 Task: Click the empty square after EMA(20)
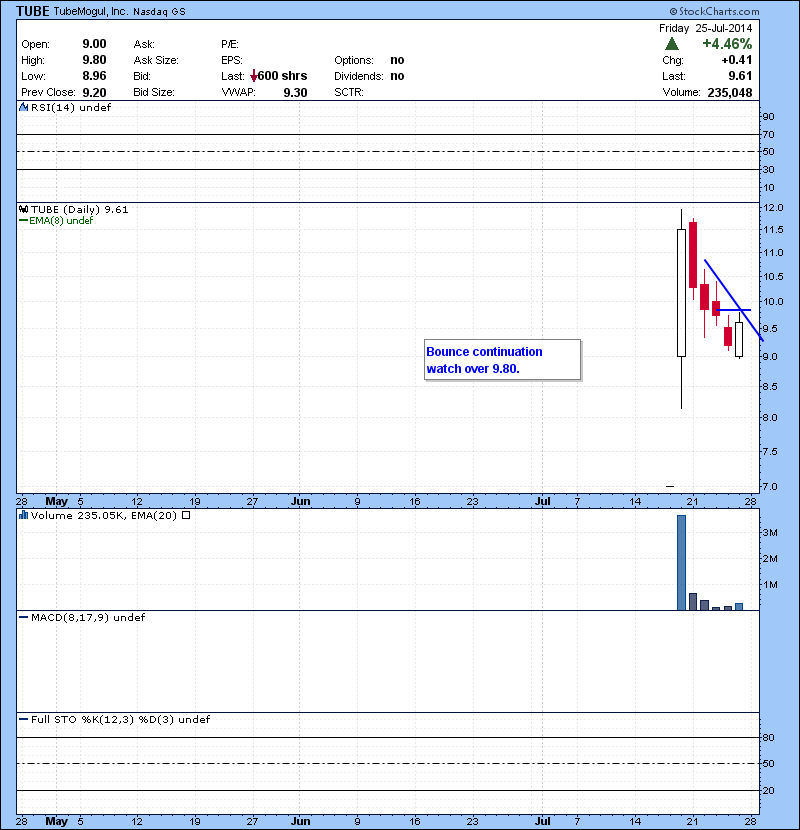coord(186,515)
